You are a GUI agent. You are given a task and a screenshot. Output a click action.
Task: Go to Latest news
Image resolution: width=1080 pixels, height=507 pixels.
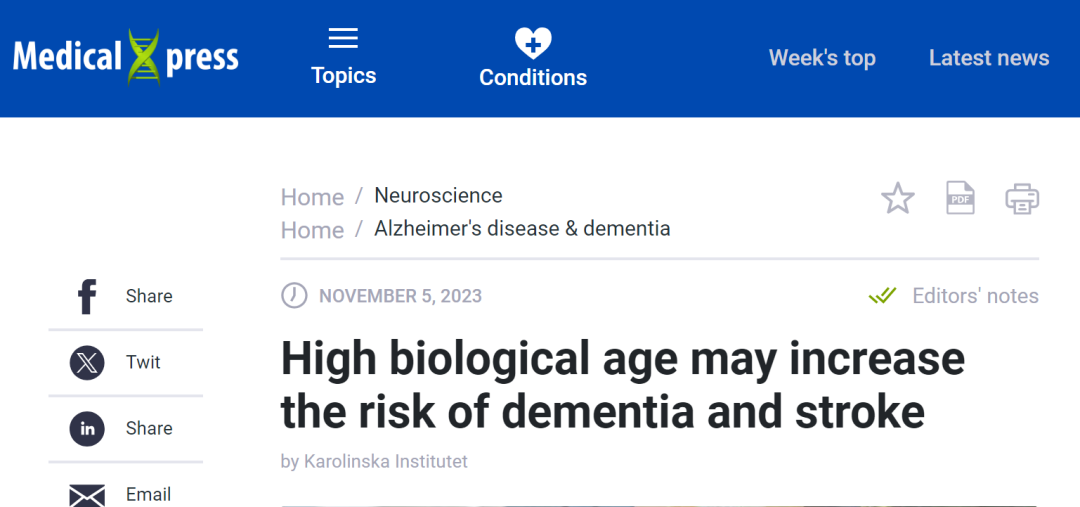[989, 58]
